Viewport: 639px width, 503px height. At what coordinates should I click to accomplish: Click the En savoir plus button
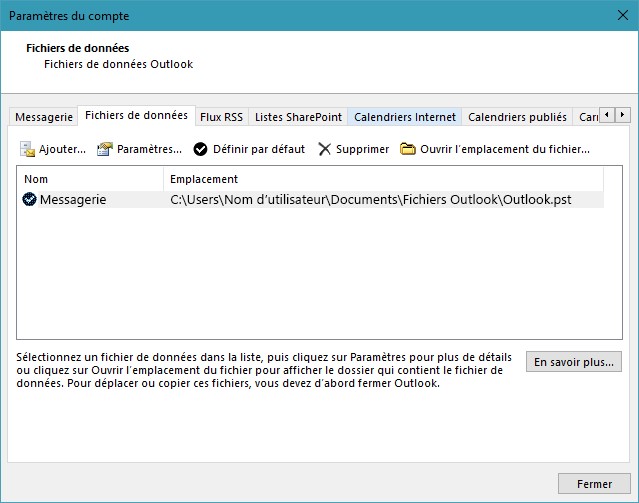(x=575, y=362)
